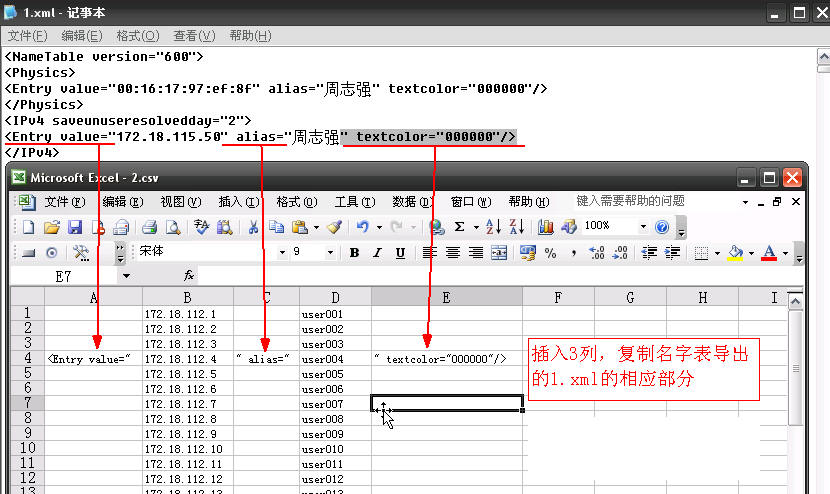
Task: Cut selection with the scissors icon
Action: coord(253,227)
